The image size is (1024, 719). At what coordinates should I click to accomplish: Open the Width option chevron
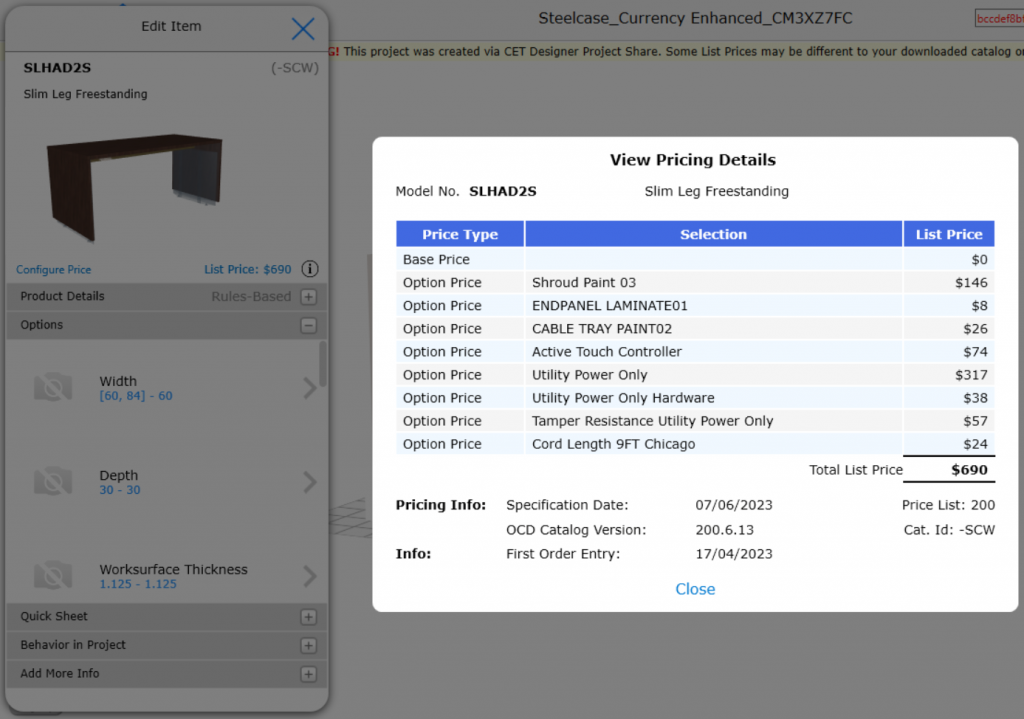[310, 388]
